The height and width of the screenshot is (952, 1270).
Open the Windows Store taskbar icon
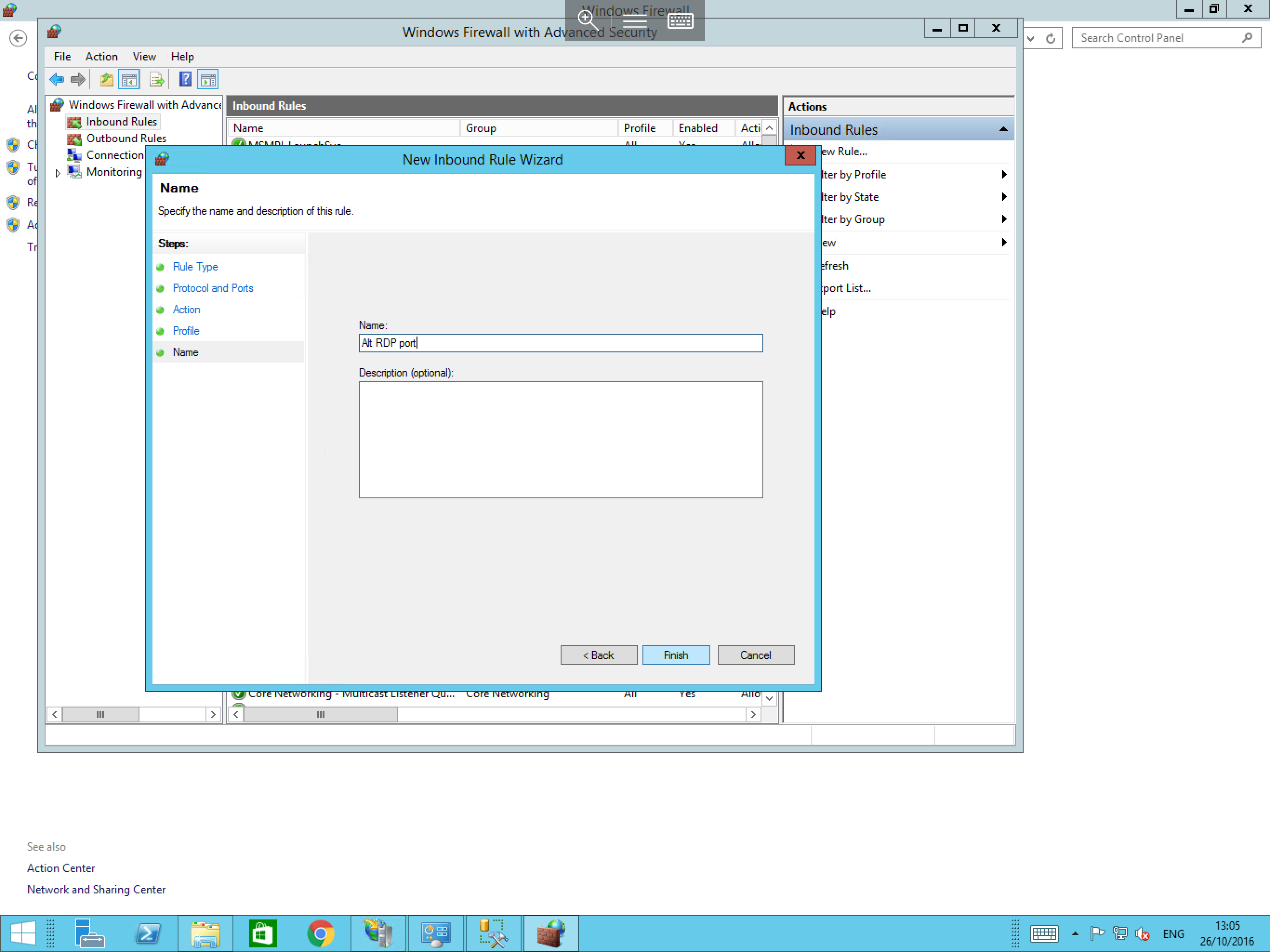pyautogui.click(x=263, y=933)
